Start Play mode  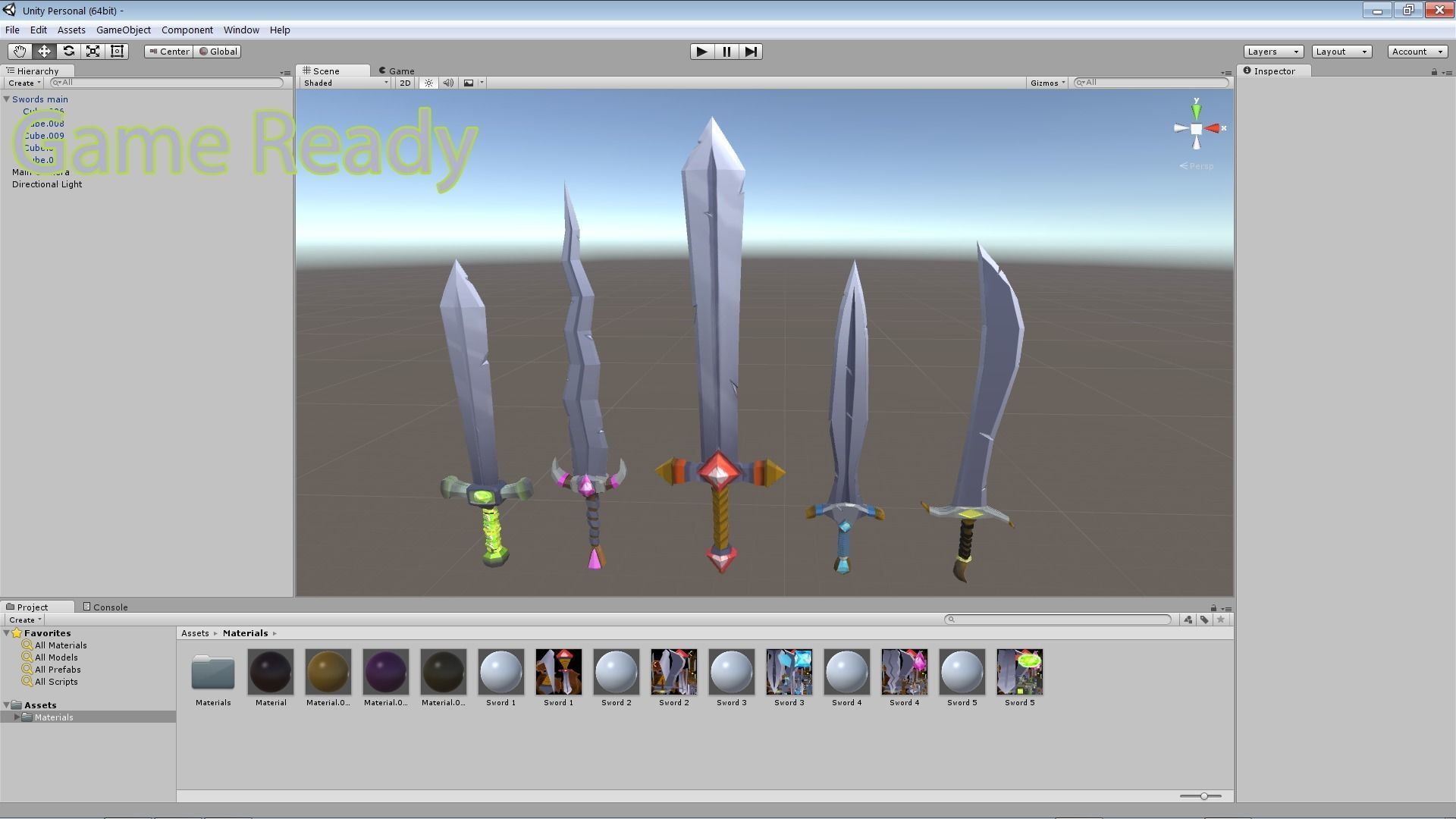point(702,52)
